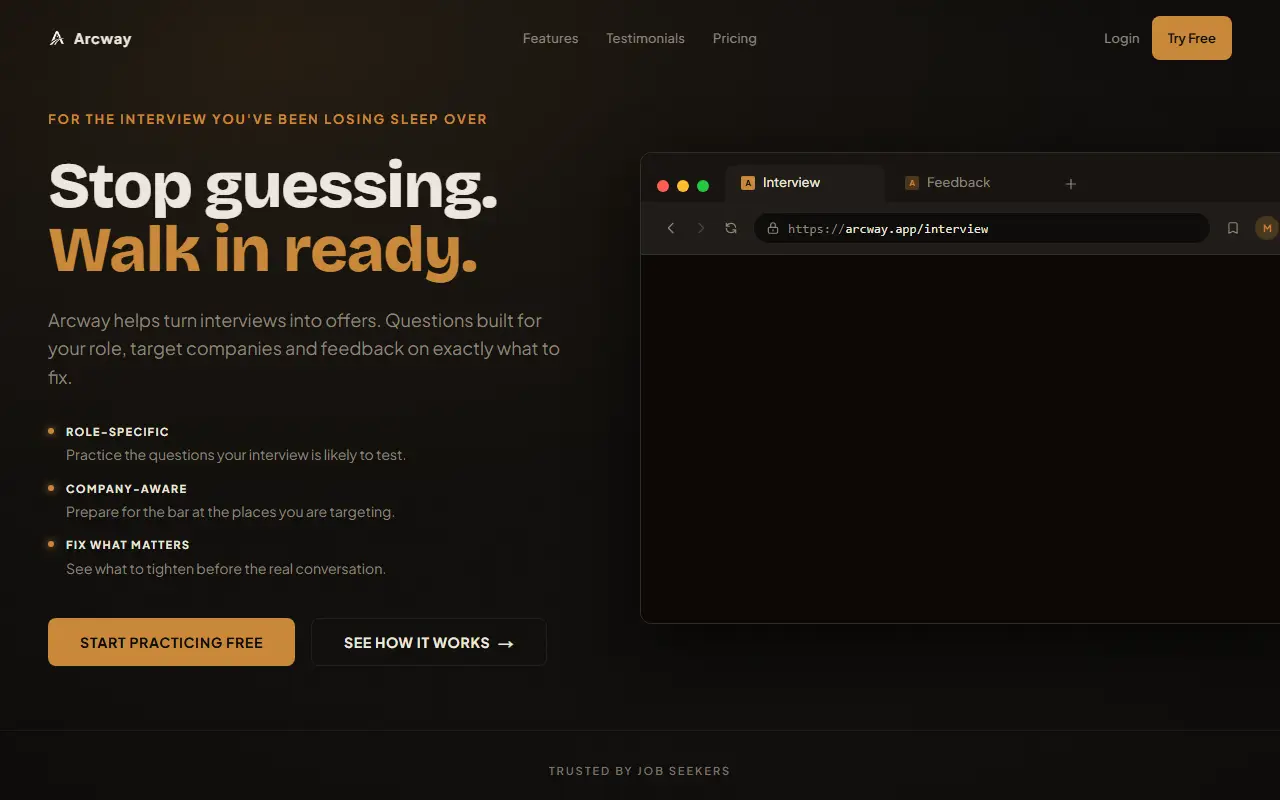This screenshot has width=1280, height=800.
Task: Click the Arcway logo icon
Action: pos(57,38)
